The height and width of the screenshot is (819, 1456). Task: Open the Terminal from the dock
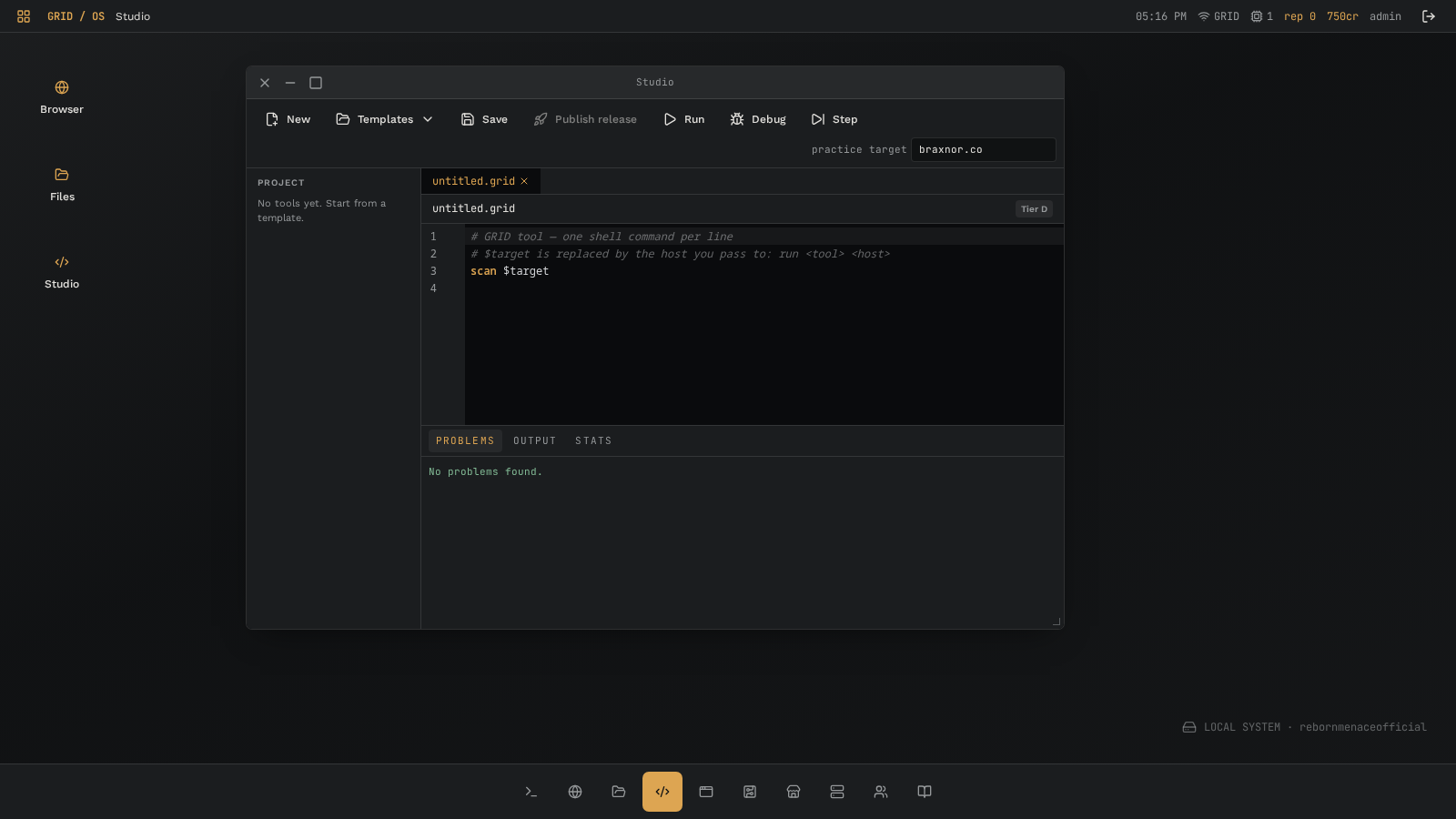click(531, 792)
